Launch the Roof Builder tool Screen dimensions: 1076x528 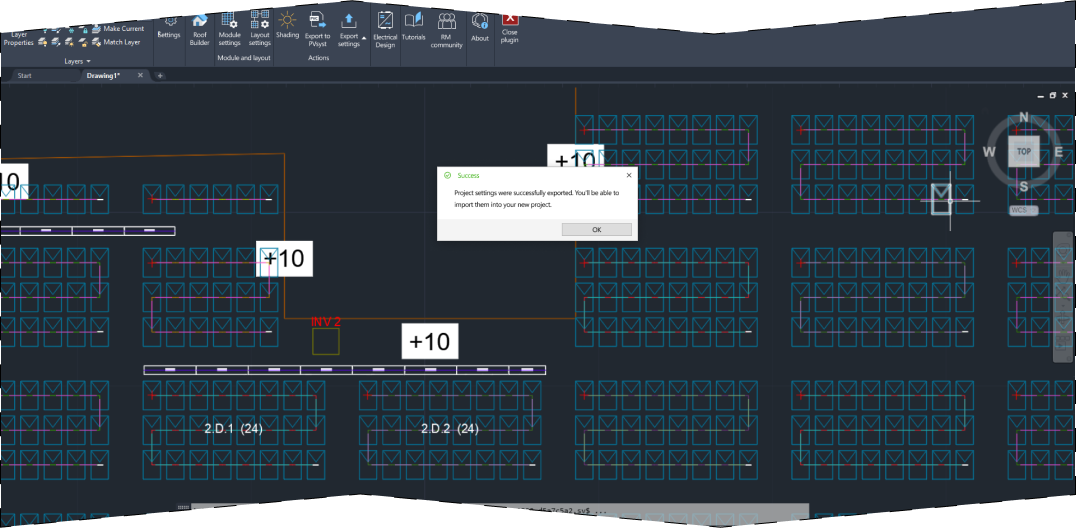pos(199,30)
